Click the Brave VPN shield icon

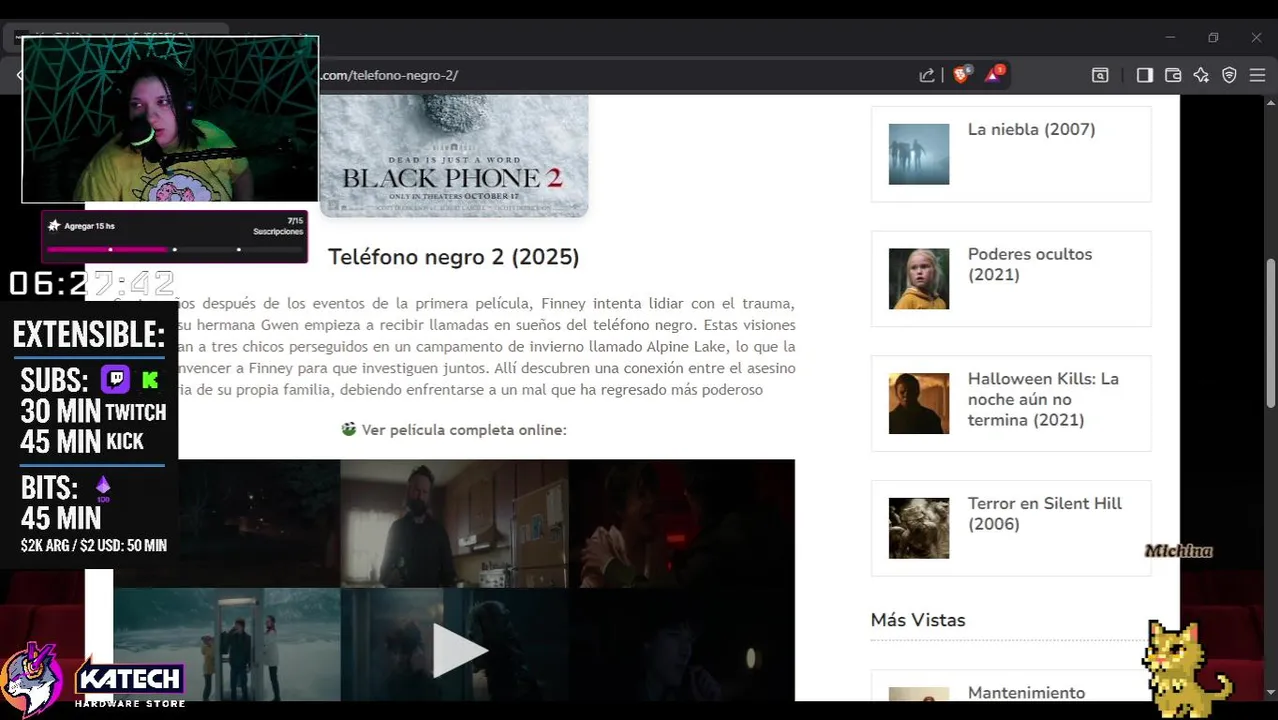1229,75
